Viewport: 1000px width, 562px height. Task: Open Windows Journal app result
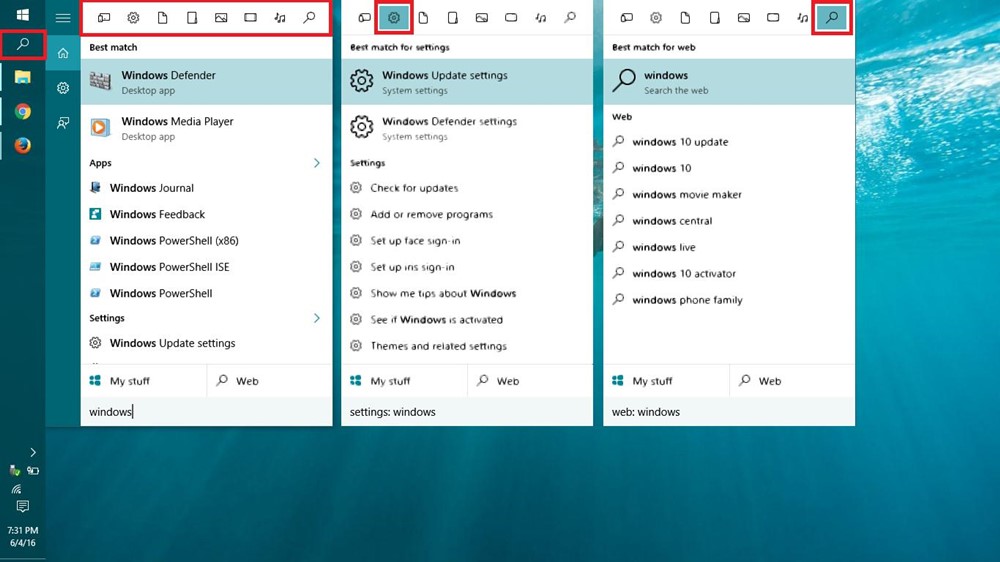[x=207, y=188]
